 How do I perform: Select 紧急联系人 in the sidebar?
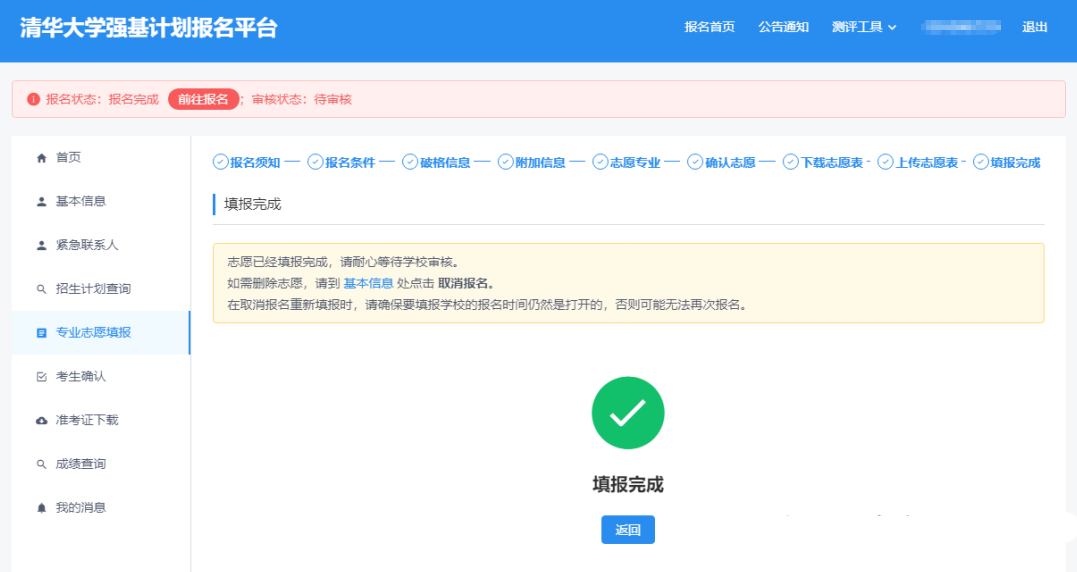[101, 245]
